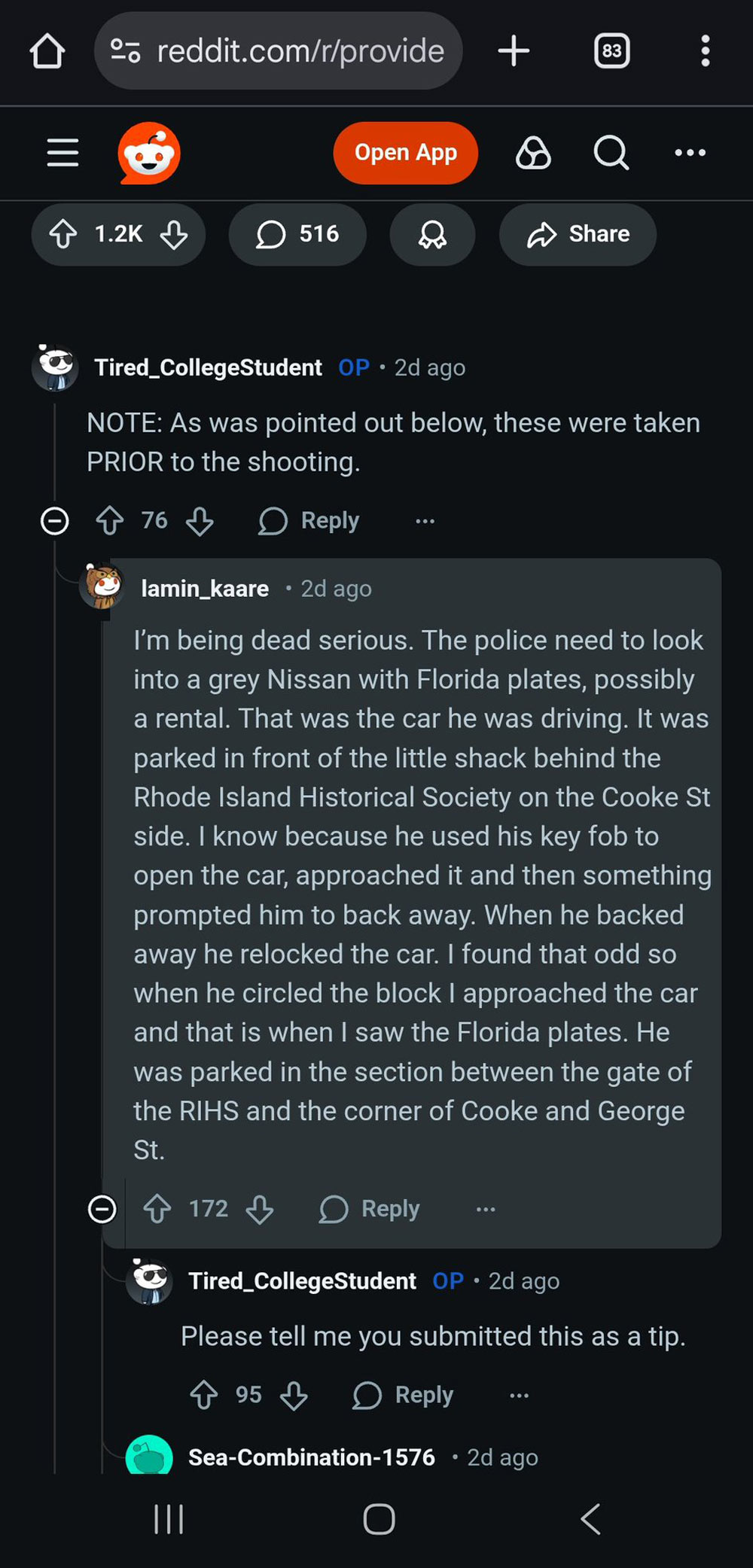Reply to Iamin_kaare's comment

click(370, 1209)
